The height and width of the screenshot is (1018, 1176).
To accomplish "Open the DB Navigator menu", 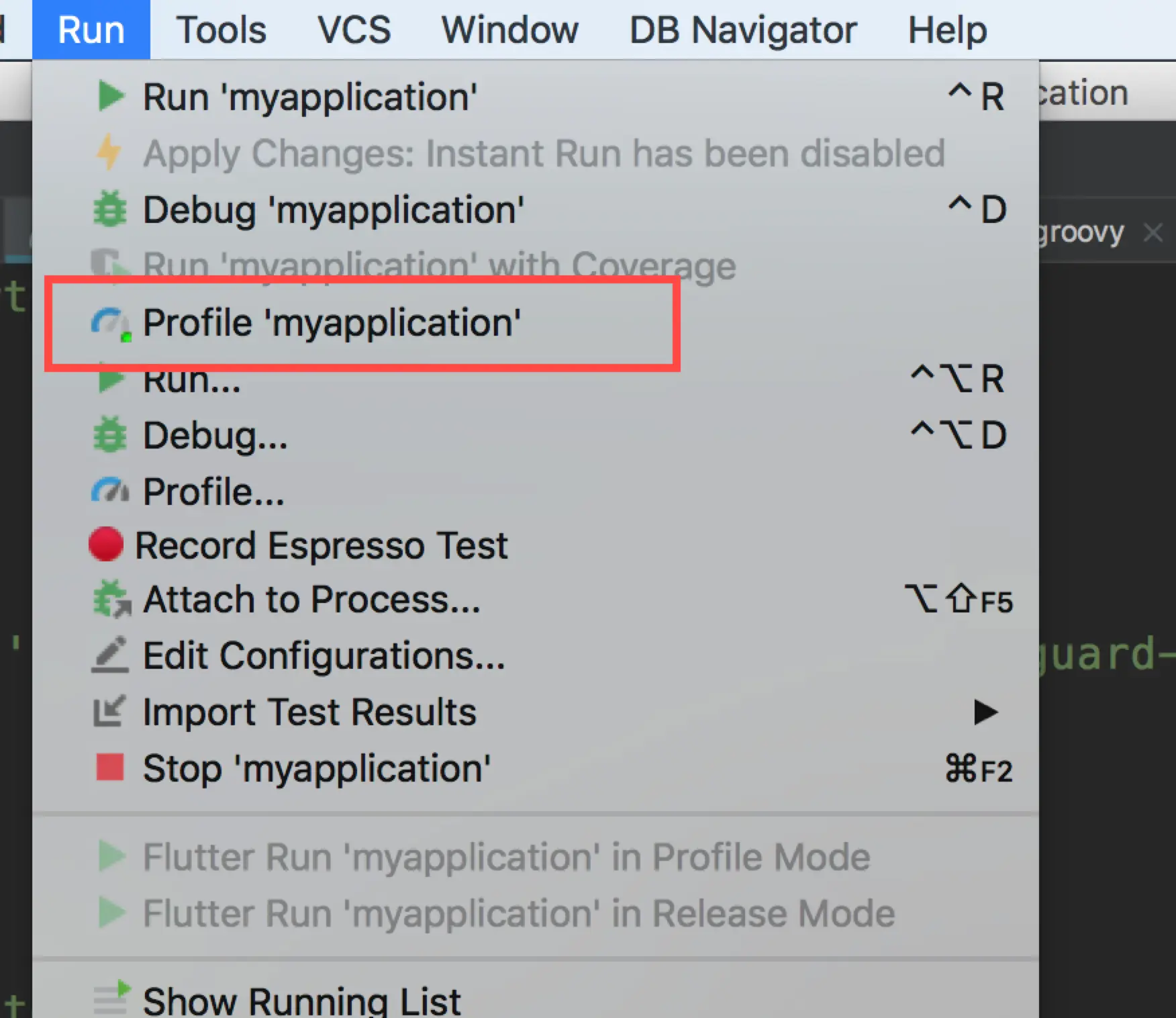I will pyautogui.click(x=742, y=30).
